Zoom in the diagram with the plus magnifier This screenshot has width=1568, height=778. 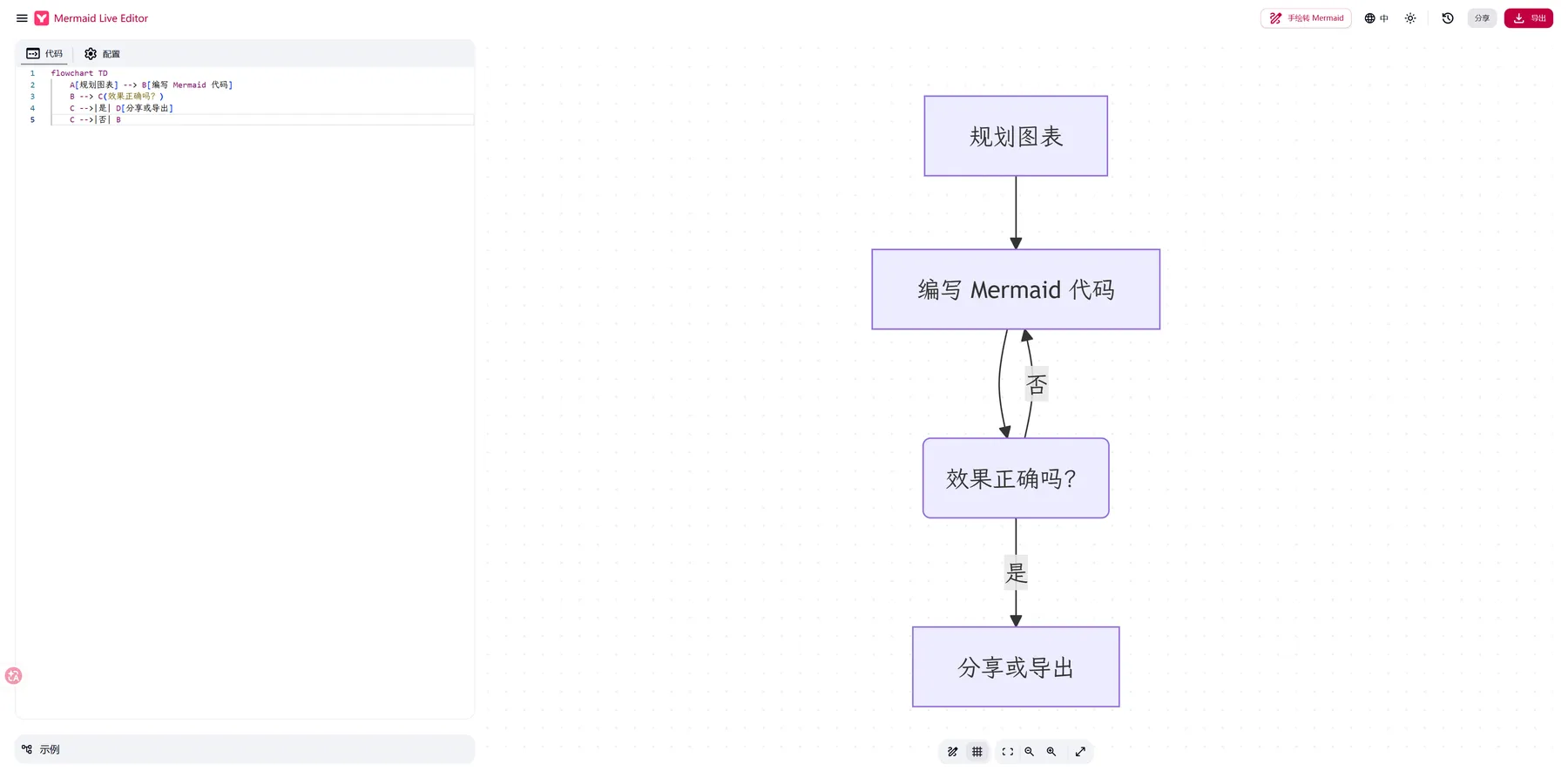pyautogui.click(x=1051, y=752)
